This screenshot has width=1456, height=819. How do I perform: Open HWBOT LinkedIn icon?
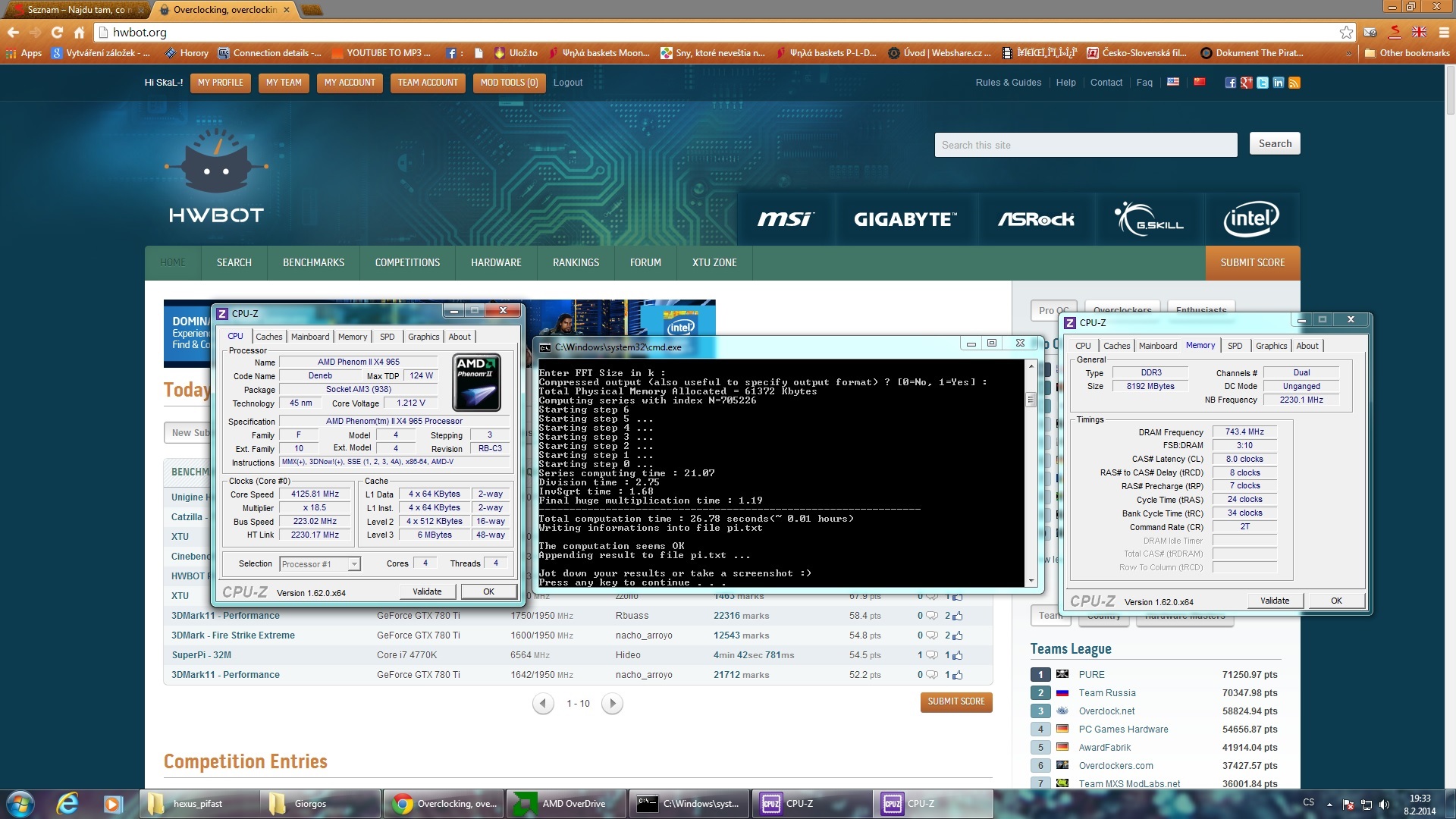[x=1278, y=83]
